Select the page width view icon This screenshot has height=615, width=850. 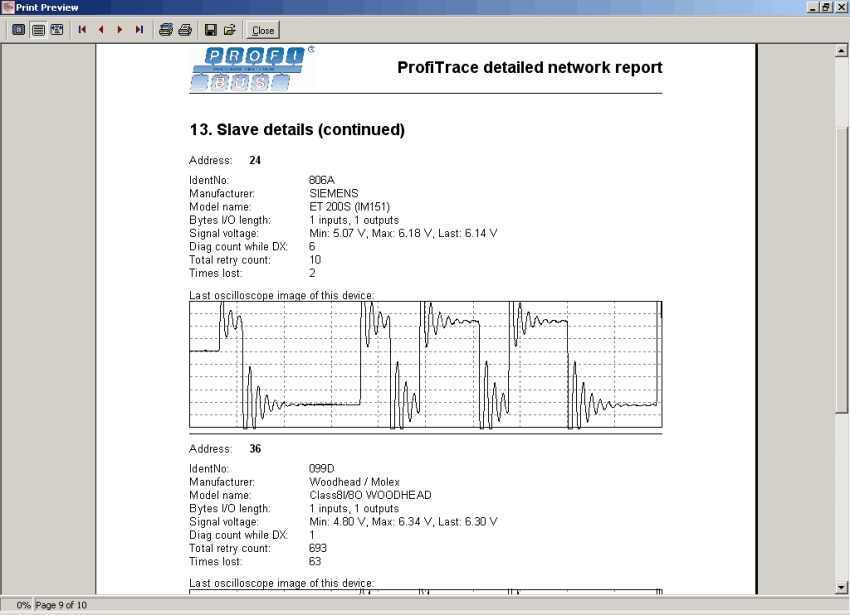tap(38, 30)
